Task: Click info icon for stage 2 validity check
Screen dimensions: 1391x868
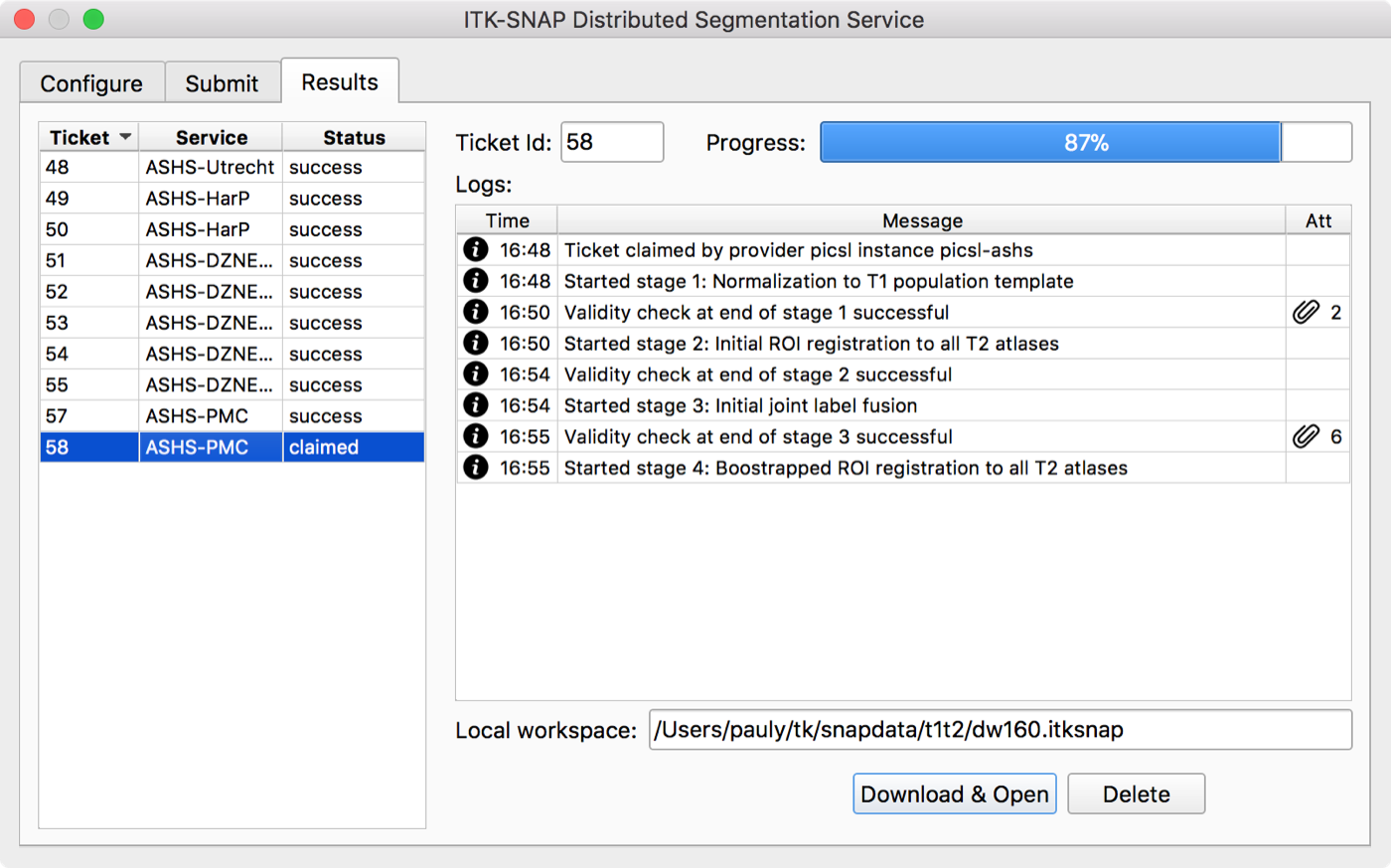Action: pyautogui.click(x=476, y=373)
